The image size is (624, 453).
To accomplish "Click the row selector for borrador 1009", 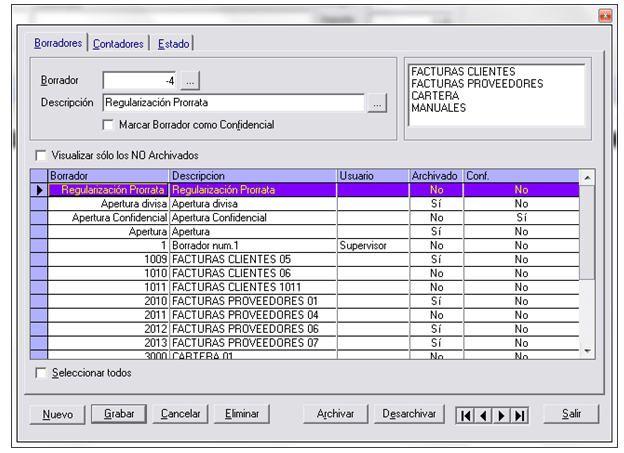I will click(x=39, y=260).
